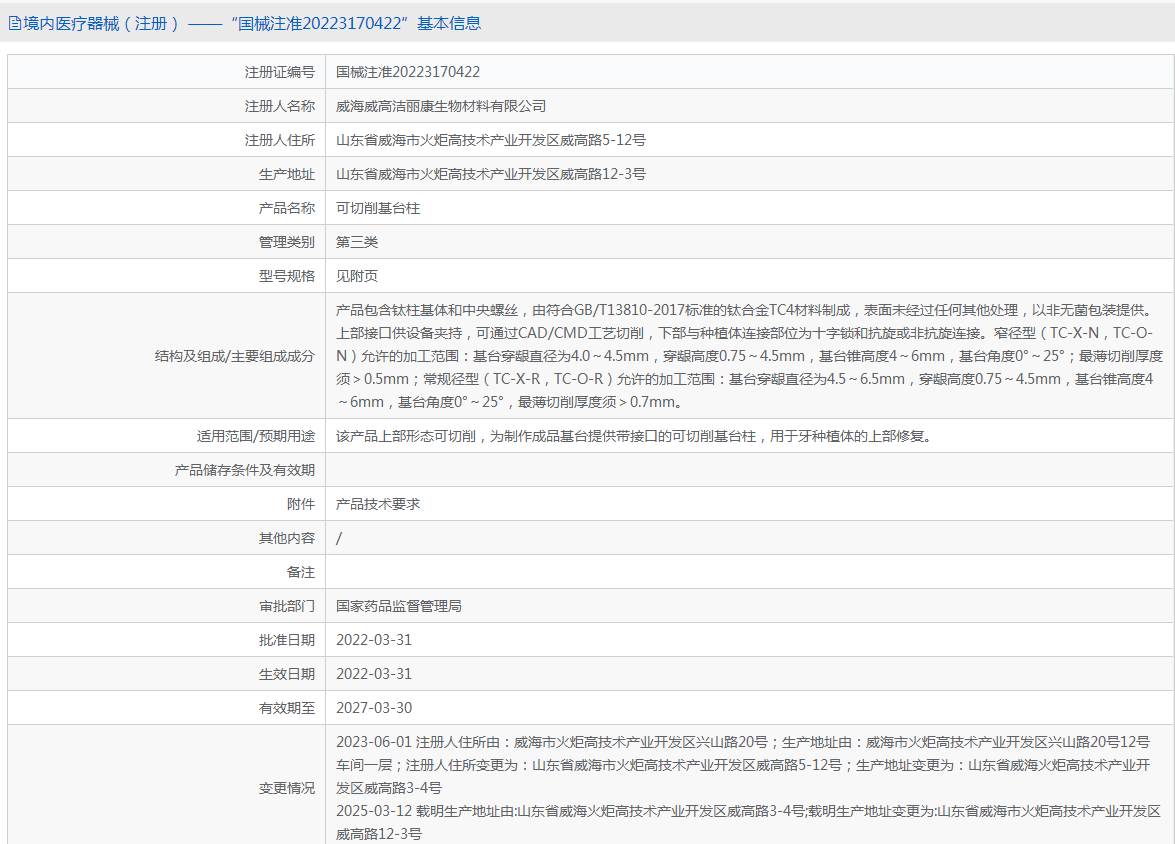The width and height of the screenshot is (1175, 844).
Task: Click the expiry date 2027-03-30
Action: (374, 708)
